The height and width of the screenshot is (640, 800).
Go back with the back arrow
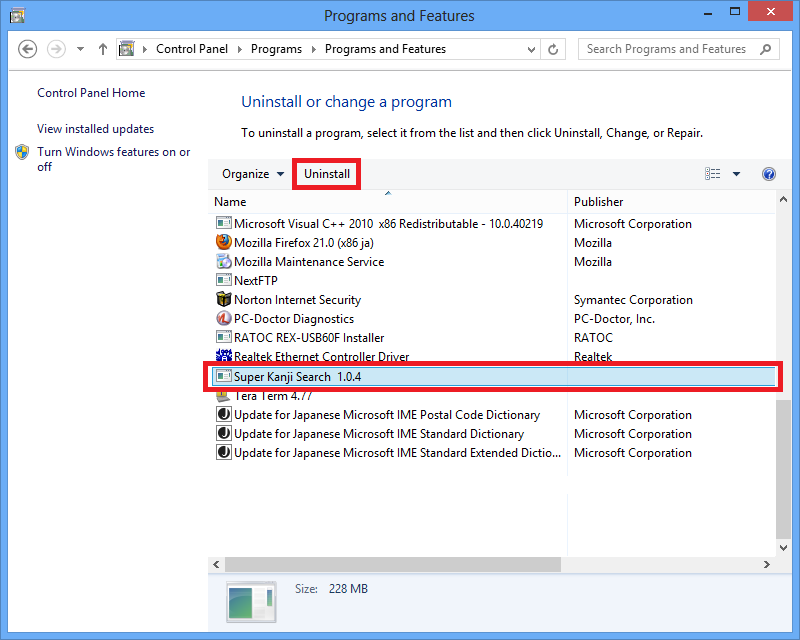tap(28, 49)
